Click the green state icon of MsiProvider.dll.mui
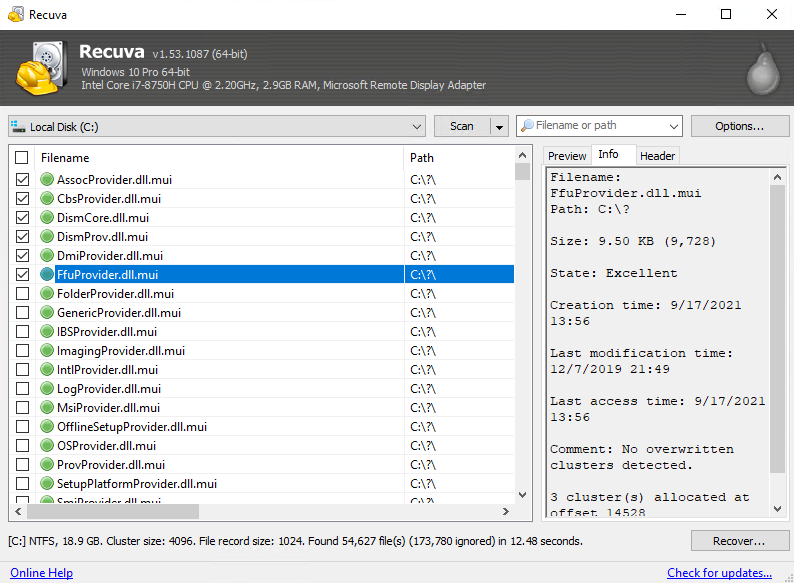Image resolution: width=794 pixels, height=583 pixels. [47, 407]
